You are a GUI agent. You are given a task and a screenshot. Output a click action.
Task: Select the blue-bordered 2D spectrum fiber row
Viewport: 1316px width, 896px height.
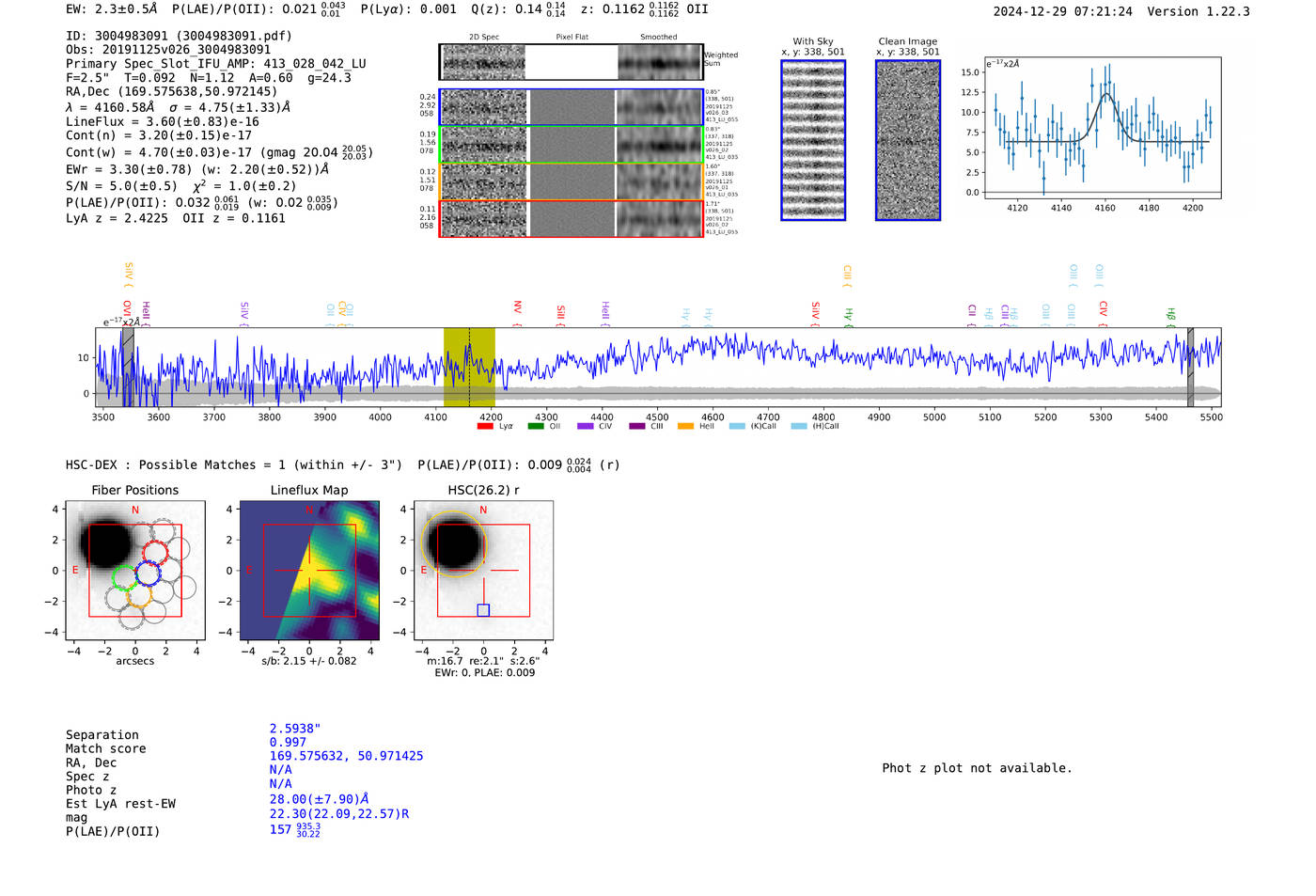[572, 107]
